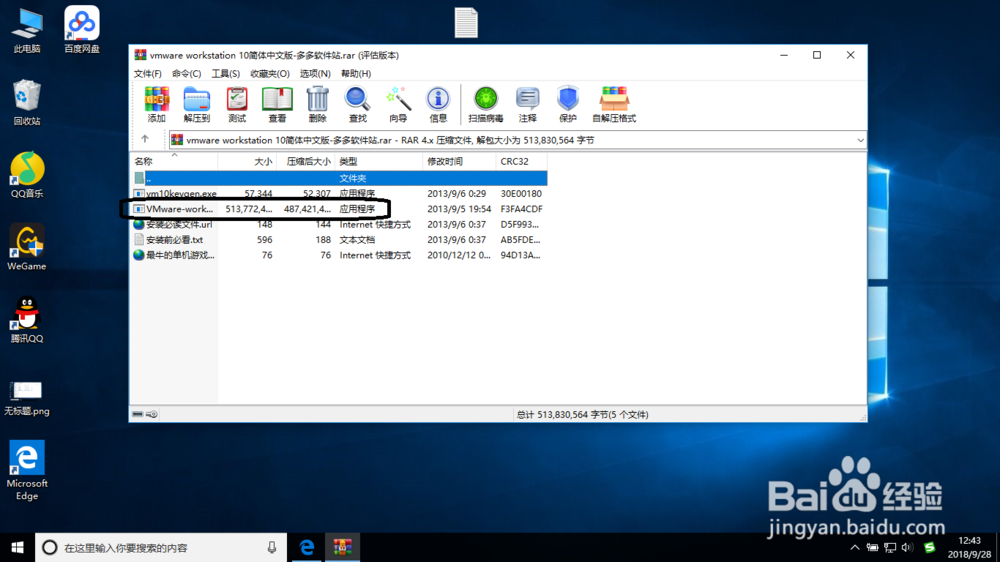Select the 最牛的单机游戏 shortcut row
The width and height of the screenshot is (1000, 562).
pyautogui.click(x=339, y=255)
